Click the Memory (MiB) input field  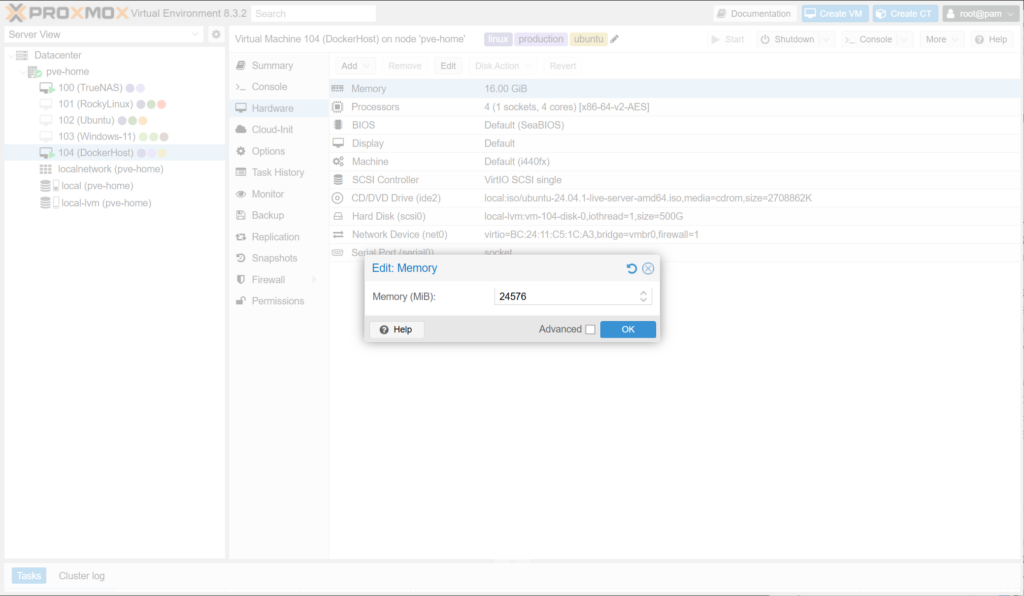click(565, 296)
